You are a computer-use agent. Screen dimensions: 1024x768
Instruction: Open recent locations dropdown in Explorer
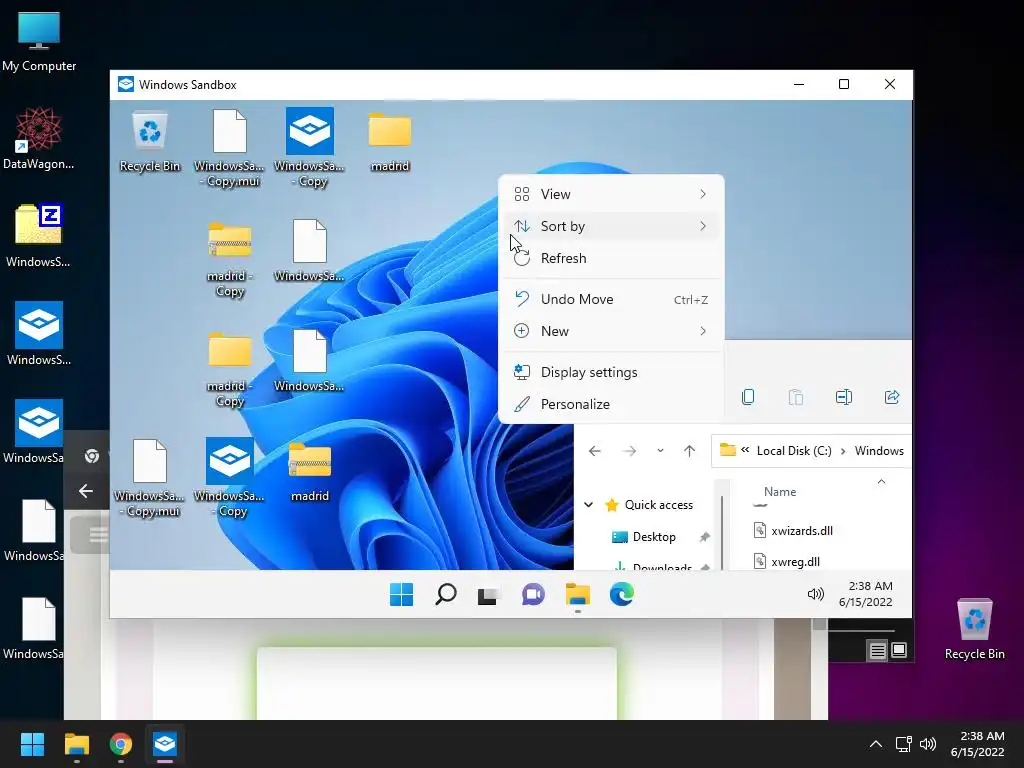(x=660, y=451)
